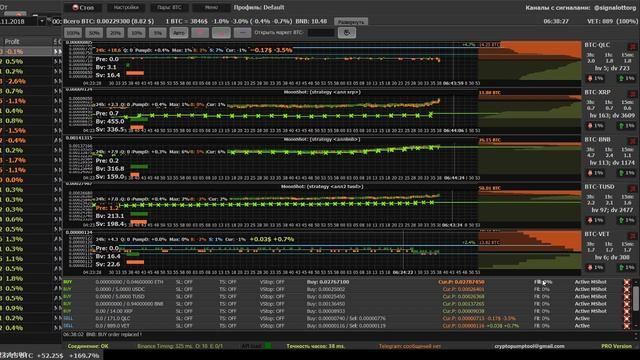Cancel the TUSD buy order with red X
The height and width of the screenshot is (360, 640).
click(627, 297)
